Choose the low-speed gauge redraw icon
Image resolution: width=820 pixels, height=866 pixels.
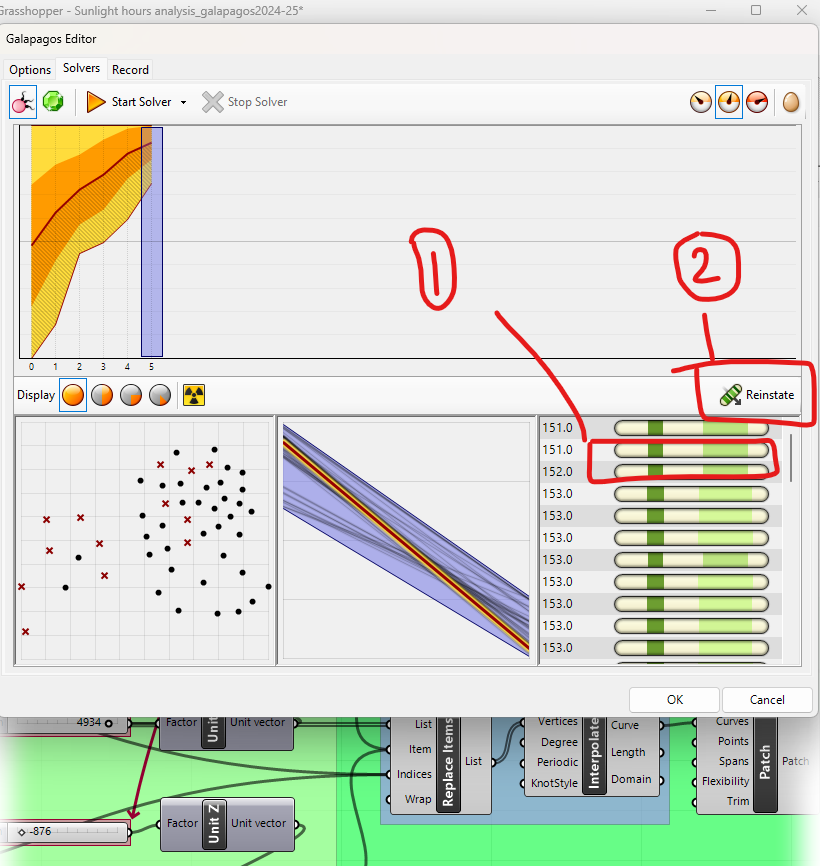click(x=701, y=102)
